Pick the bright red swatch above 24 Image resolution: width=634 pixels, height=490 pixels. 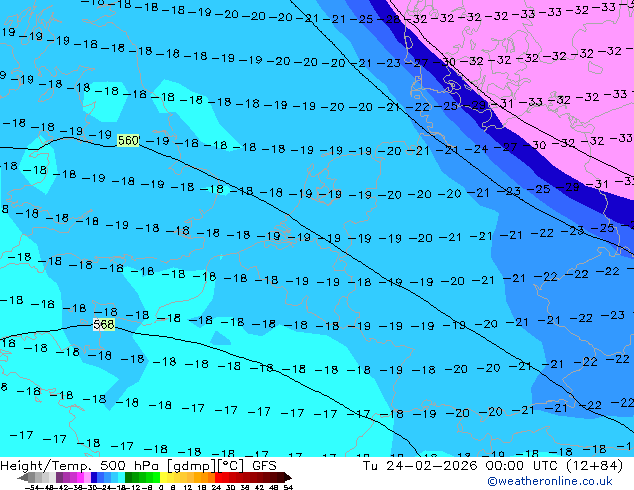[218, 477]
